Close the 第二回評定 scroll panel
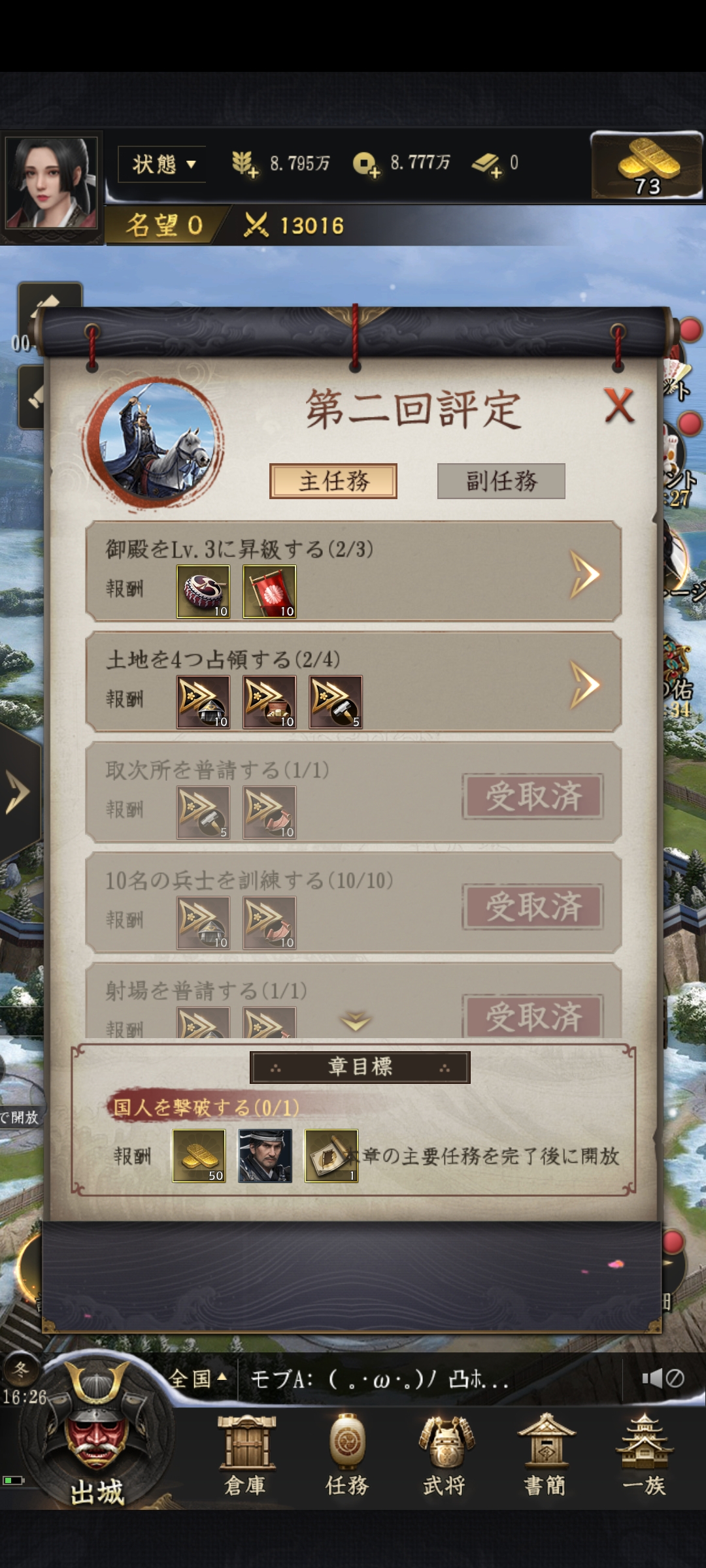This screenshot has height=1568, width=706. [x=618, y=406]
